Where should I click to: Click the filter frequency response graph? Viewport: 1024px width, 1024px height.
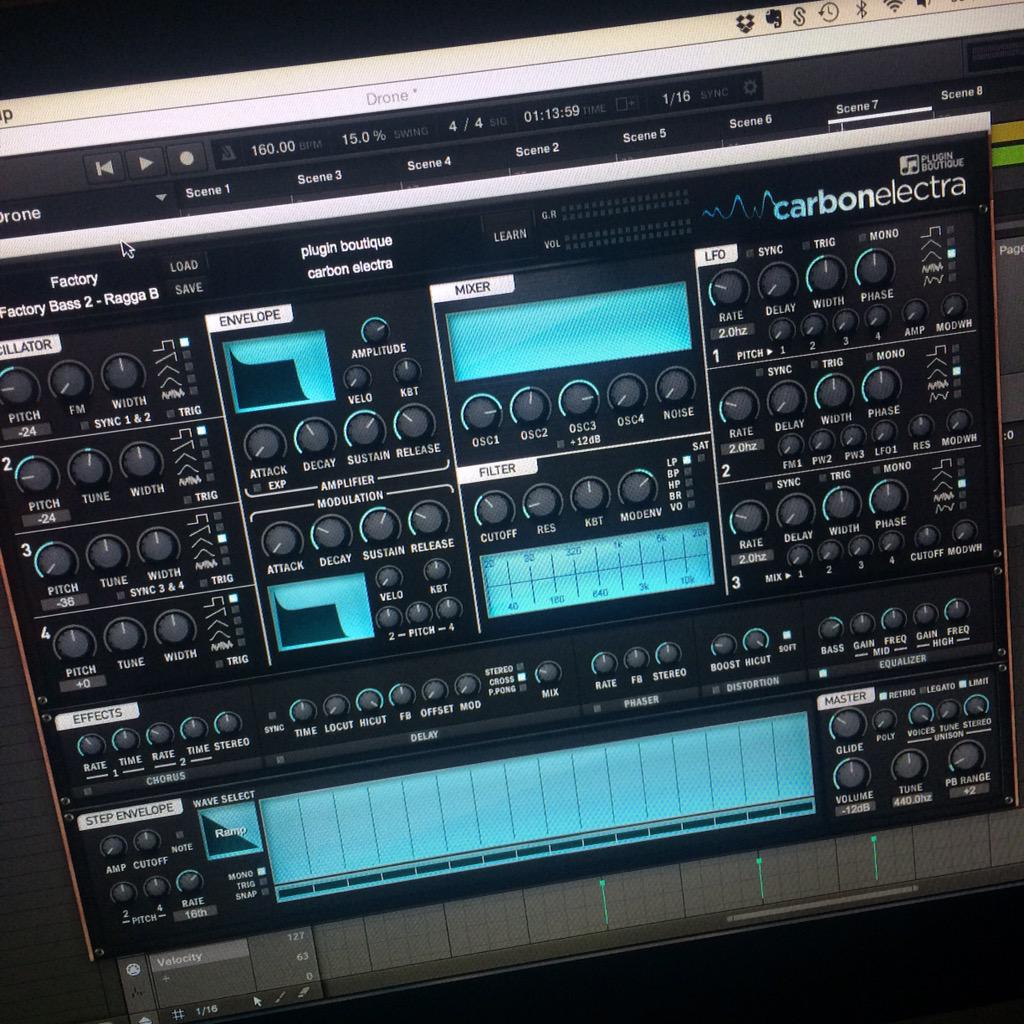(596, 569)
